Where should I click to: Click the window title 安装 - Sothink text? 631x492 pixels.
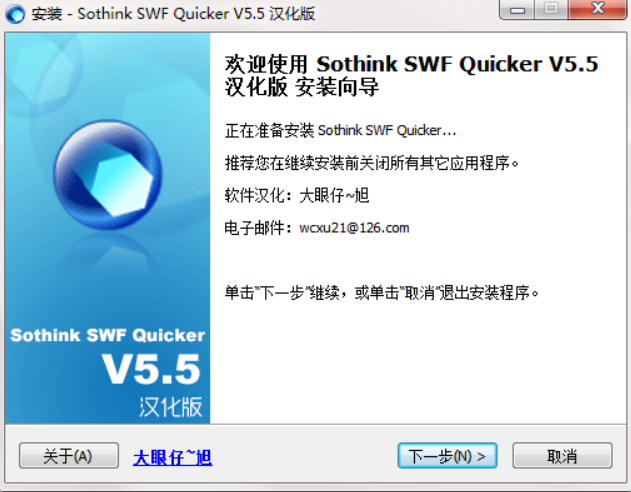(173, 14)
